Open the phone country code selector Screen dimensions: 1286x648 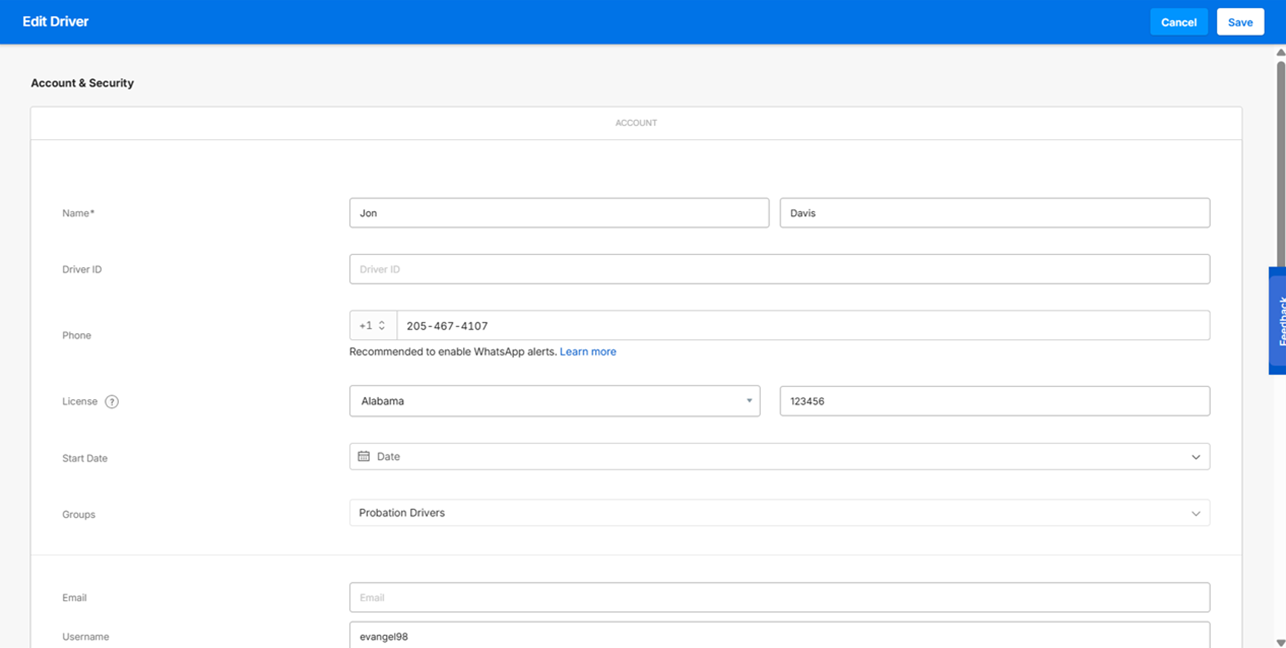pyautogui.click(x=372, y=326)
